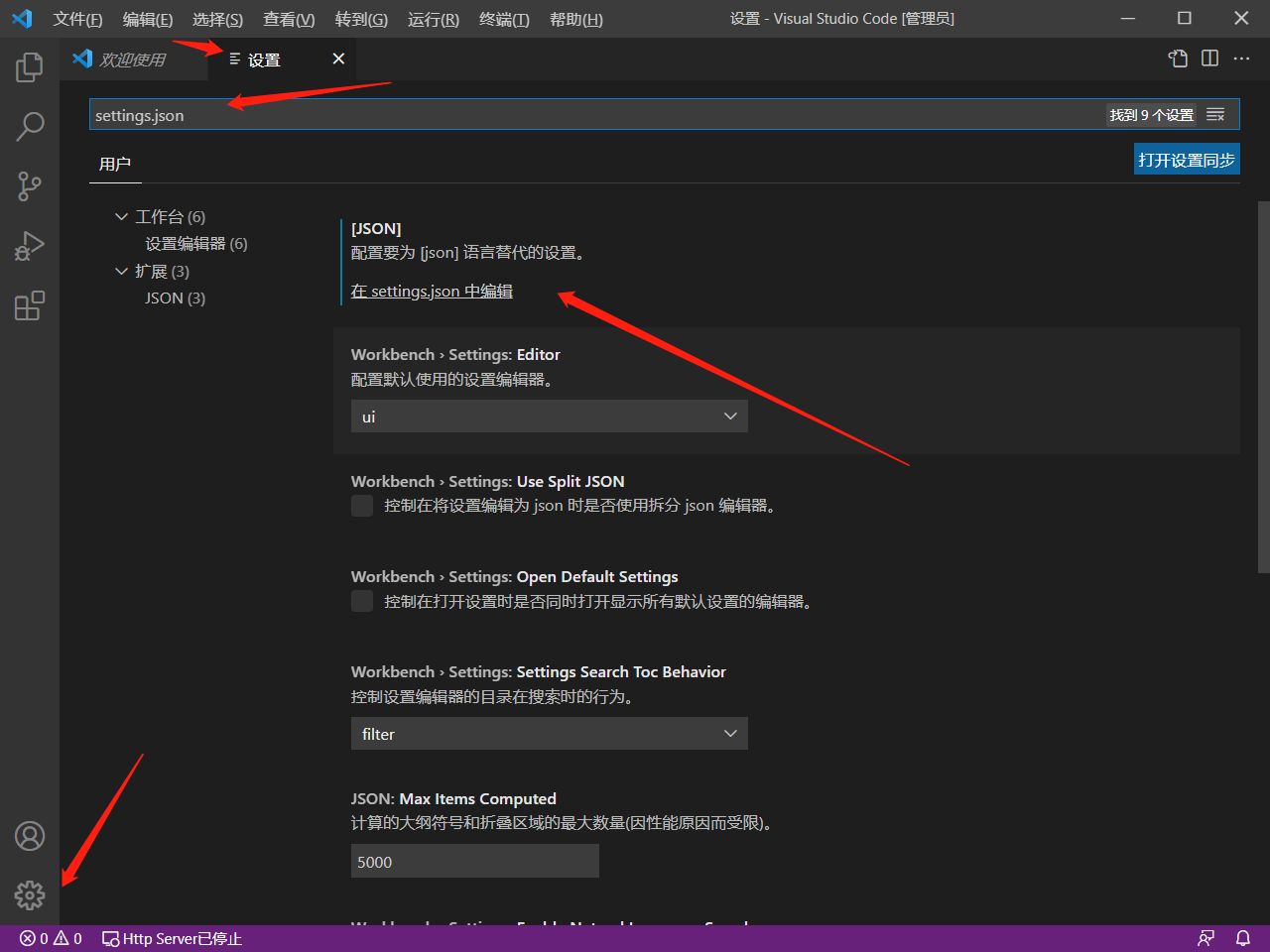Open the 转到(G) menu

[x=361, y=20]
